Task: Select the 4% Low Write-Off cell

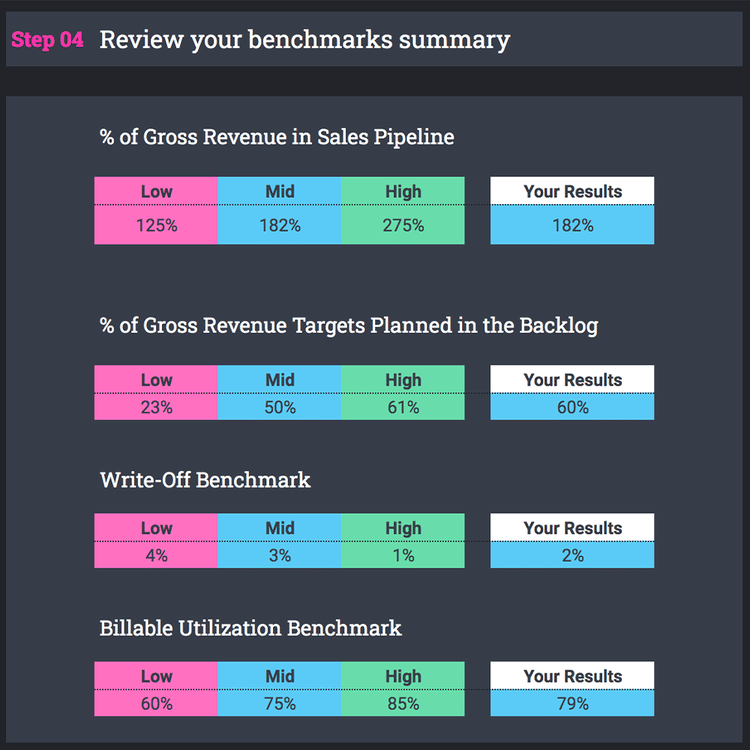Action: coord(156,555)
